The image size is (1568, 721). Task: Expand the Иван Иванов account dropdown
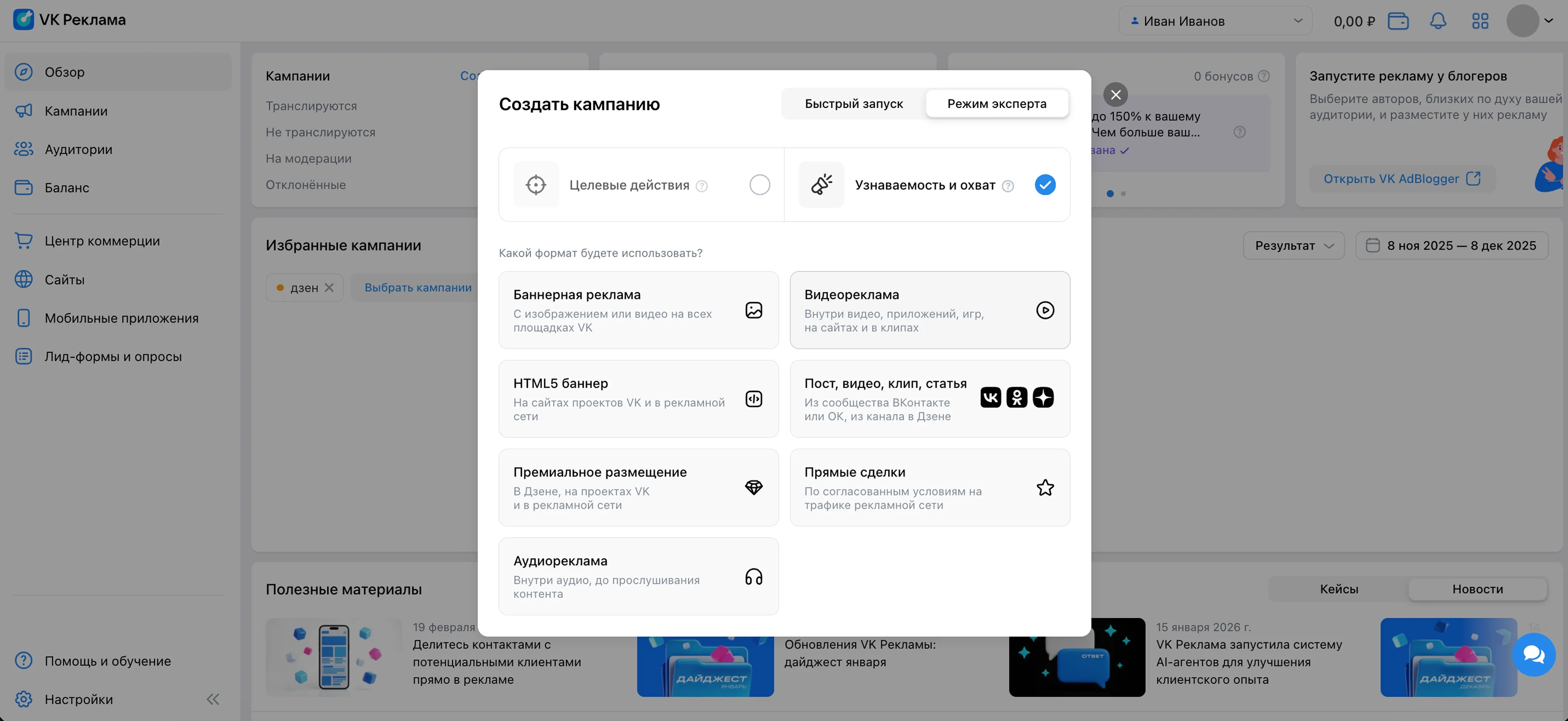click(1215, 21)
